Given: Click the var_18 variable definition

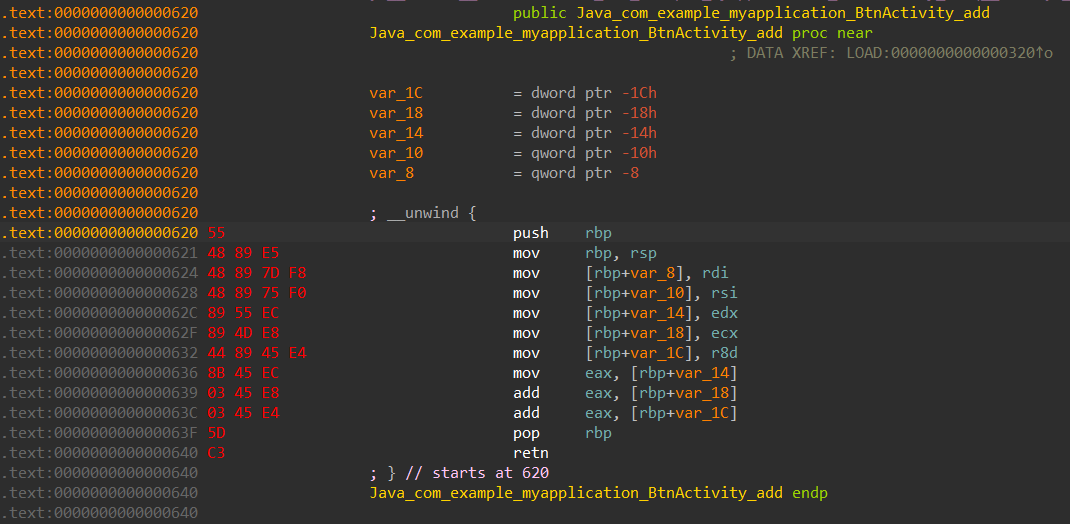Looking at the screenshot, I should (396, 113).
